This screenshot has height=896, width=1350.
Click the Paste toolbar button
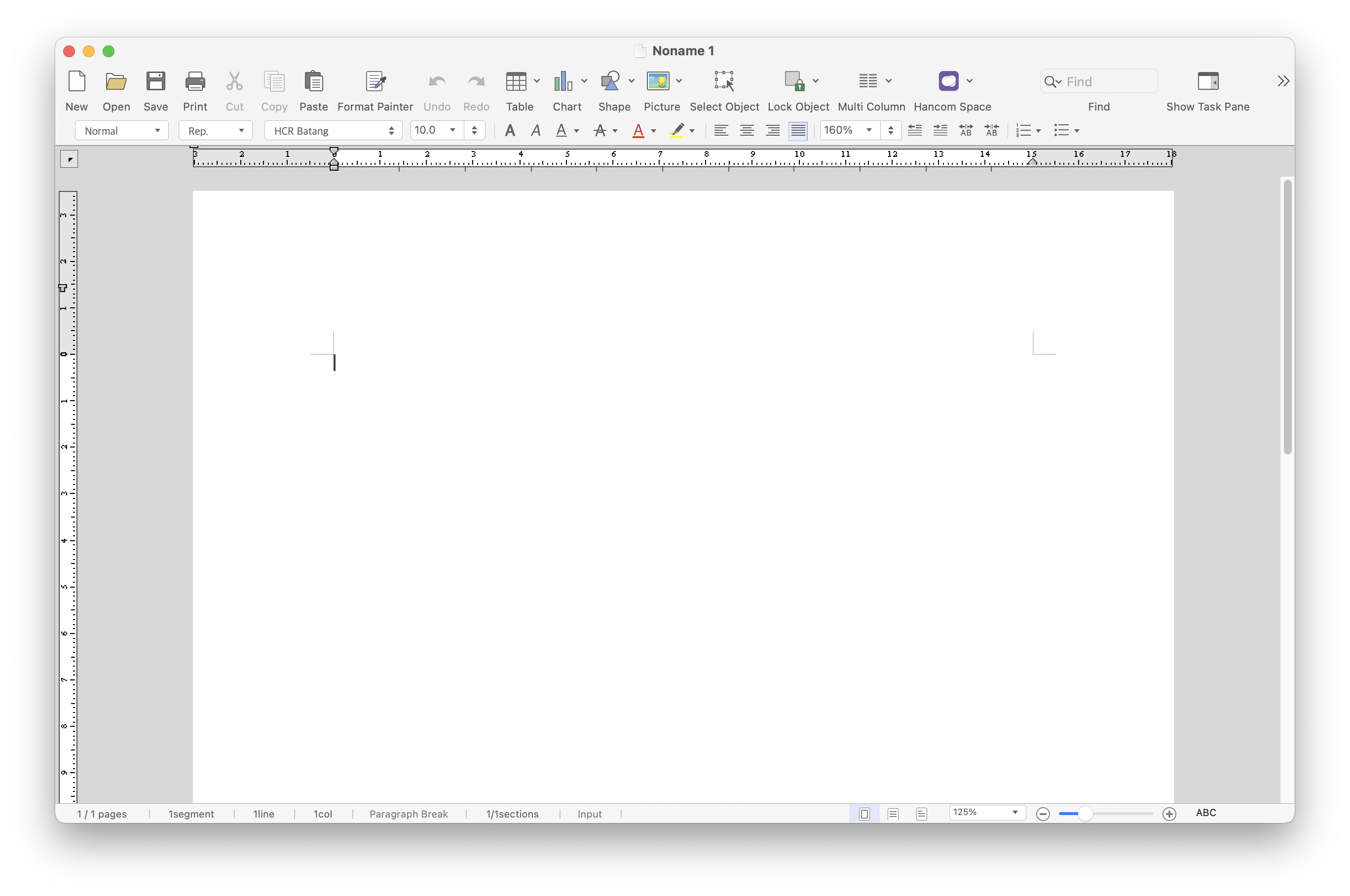[x=313, y=82]
